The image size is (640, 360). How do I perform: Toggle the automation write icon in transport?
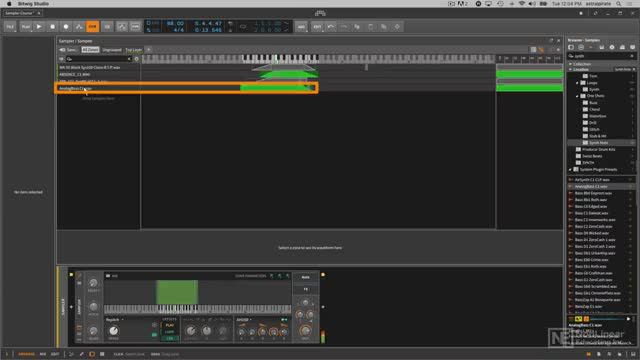(x=79, y=27)
